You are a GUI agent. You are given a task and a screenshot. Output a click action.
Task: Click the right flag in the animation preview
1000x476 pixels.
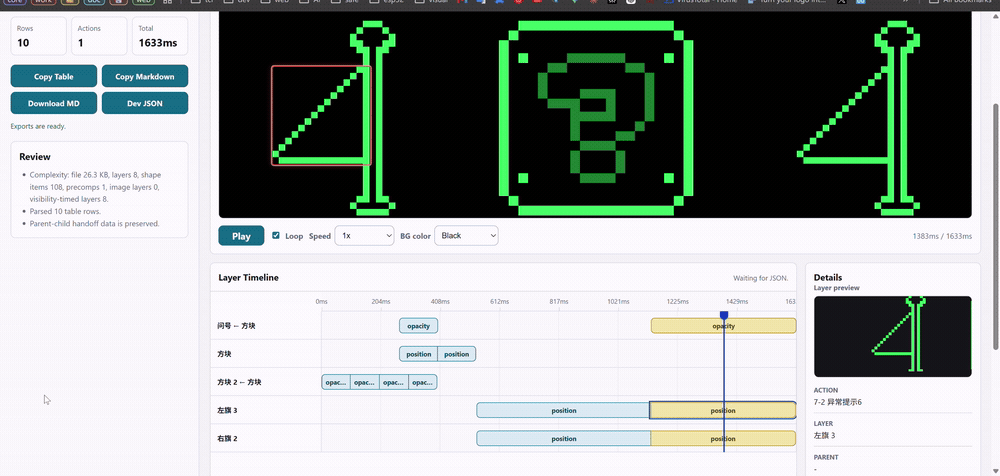858,118
